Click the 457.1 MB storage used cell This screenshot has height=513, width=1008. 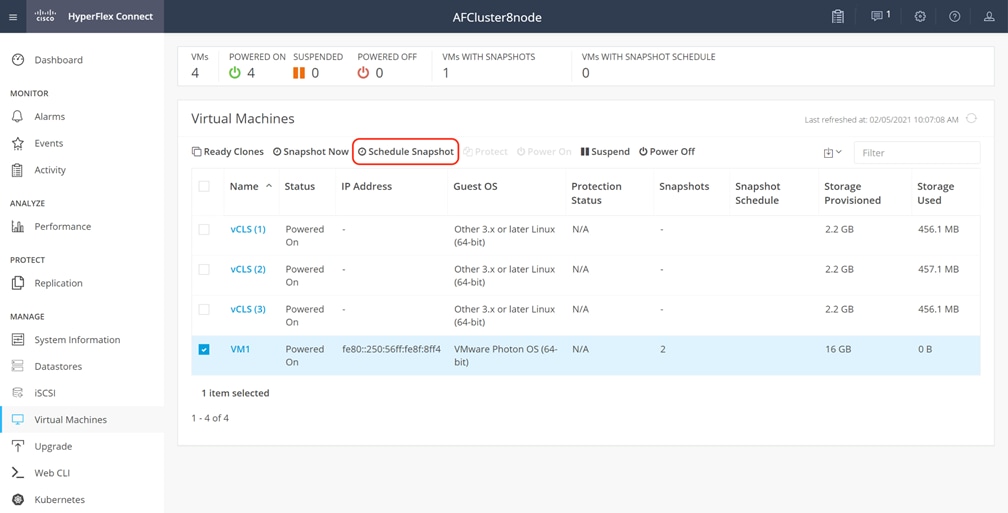tap(938, 269)
